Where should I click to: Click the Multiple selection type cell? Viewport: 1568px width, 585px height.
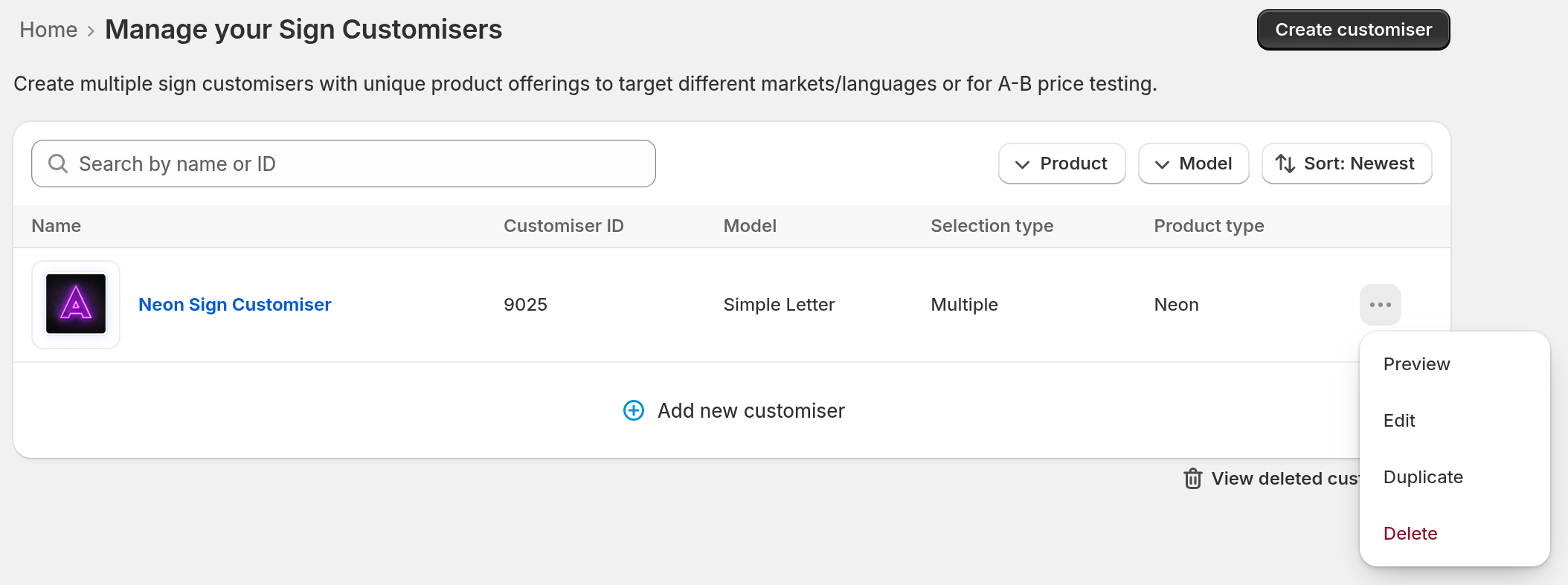(964, 305)
